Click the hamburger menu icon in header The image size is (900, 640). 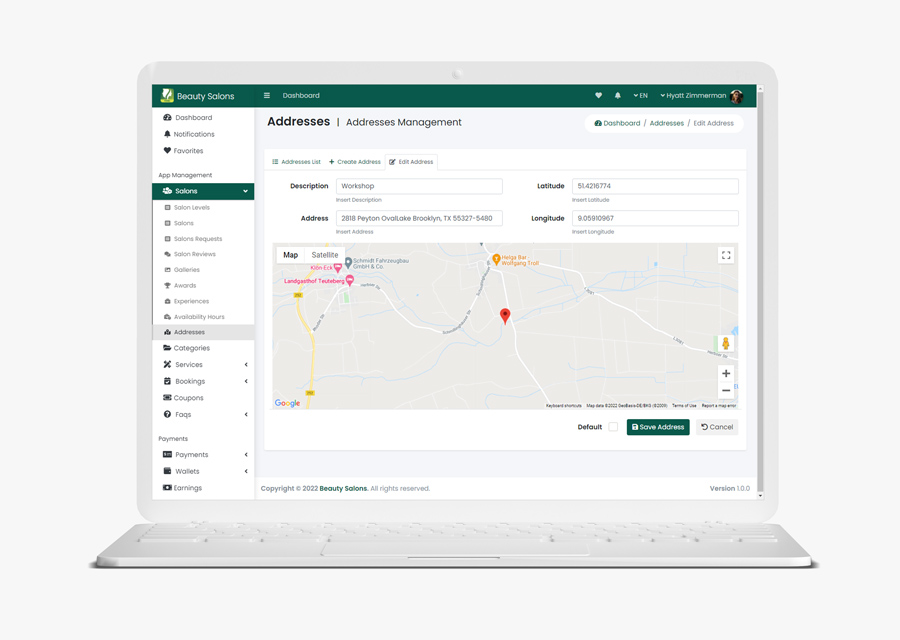coord(267,96)
